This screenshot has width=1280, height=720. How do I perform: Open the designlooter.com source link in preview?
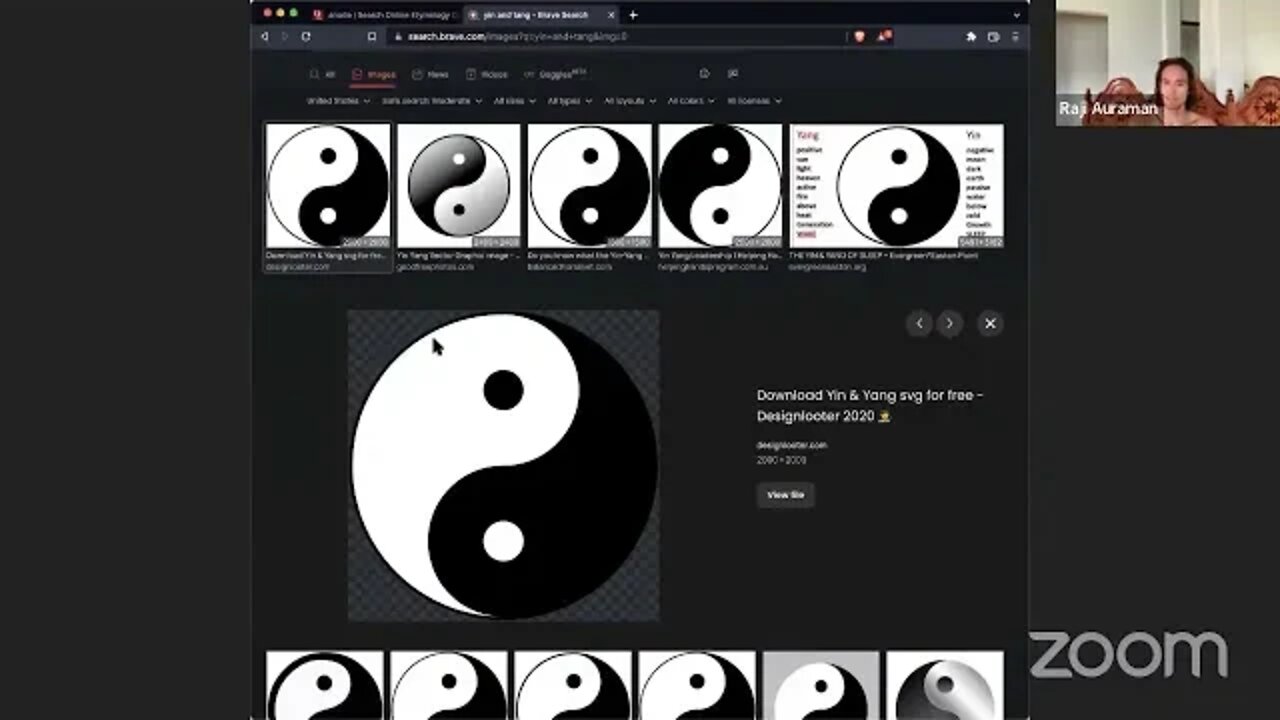point(792,445)
